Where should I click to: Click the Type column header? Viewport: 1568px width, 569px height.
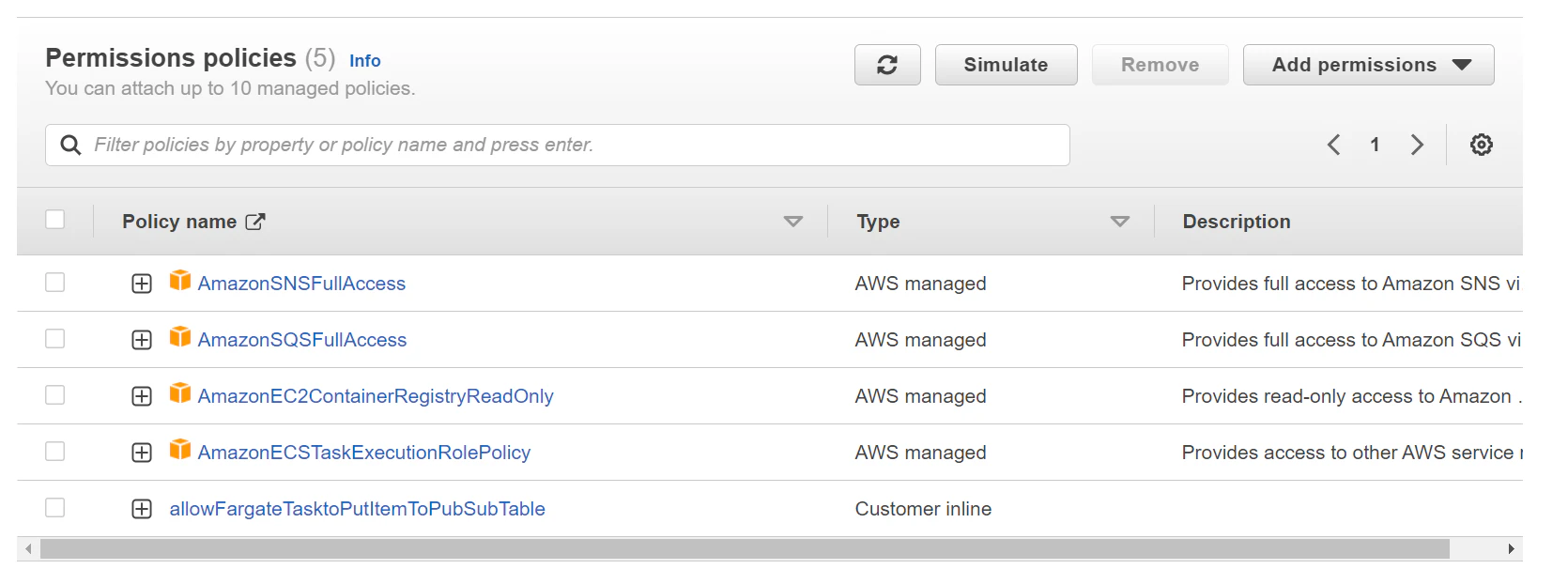point(878,222)
